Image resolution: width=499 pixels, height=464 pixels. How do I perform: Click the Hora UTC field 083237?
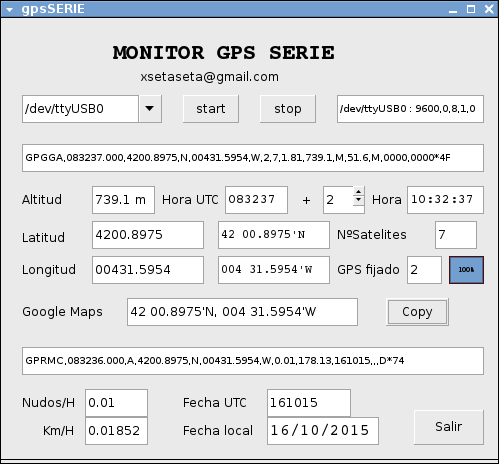[x=256, y=200]
